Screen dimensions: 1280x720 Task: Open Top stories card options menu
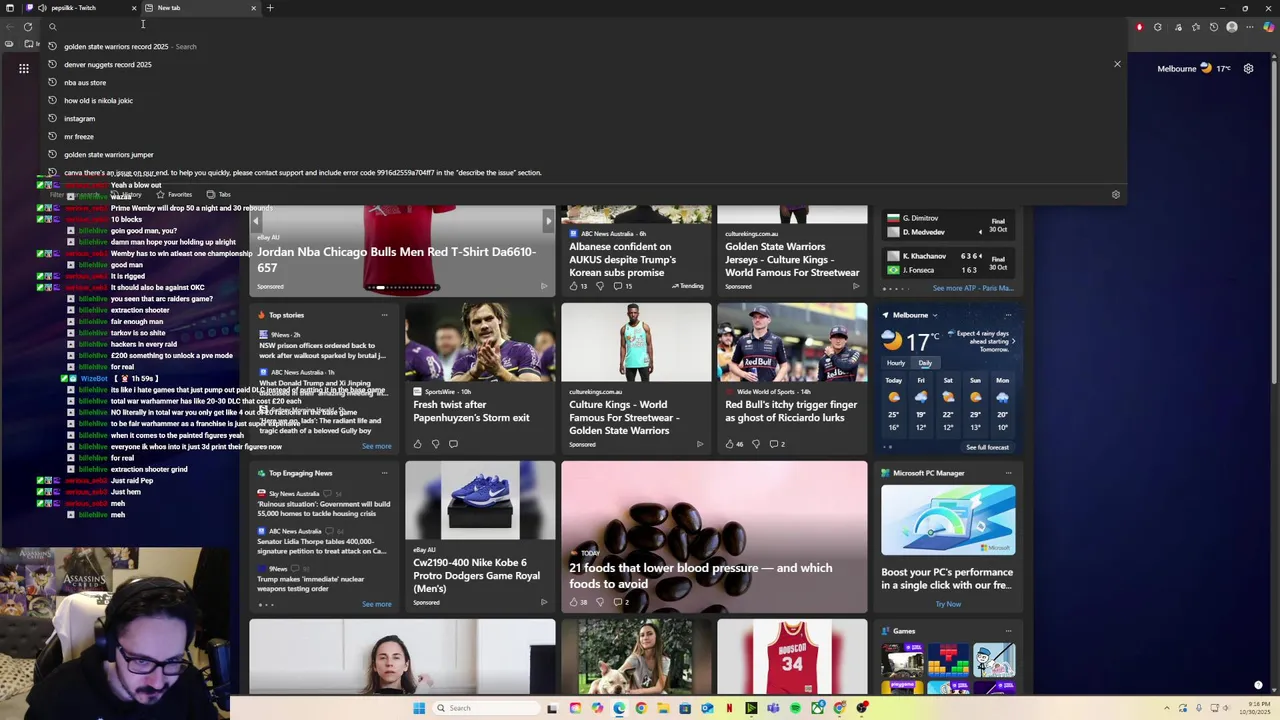tap(384, 315)
